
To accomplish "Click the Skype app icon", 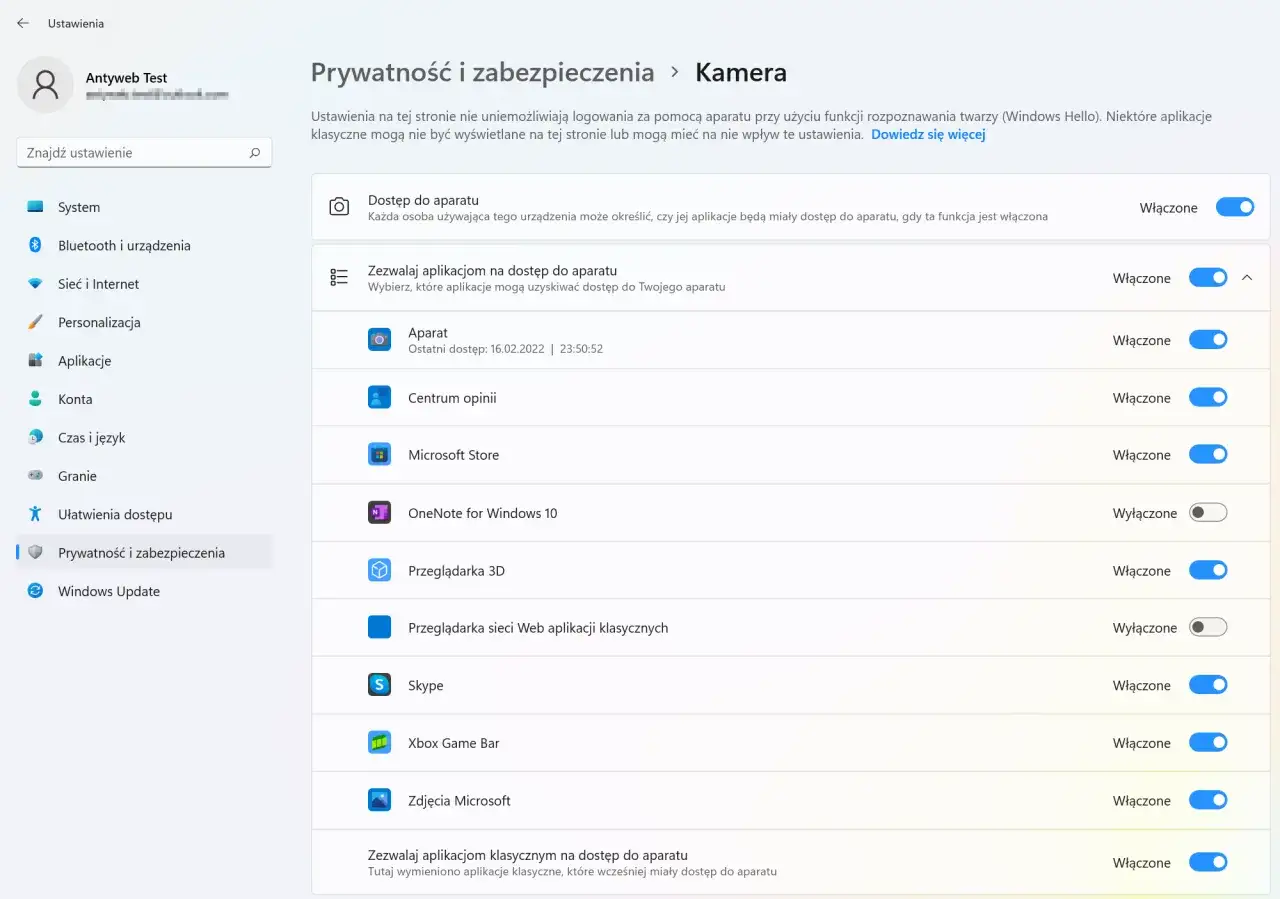I will [x=379, y=685].
